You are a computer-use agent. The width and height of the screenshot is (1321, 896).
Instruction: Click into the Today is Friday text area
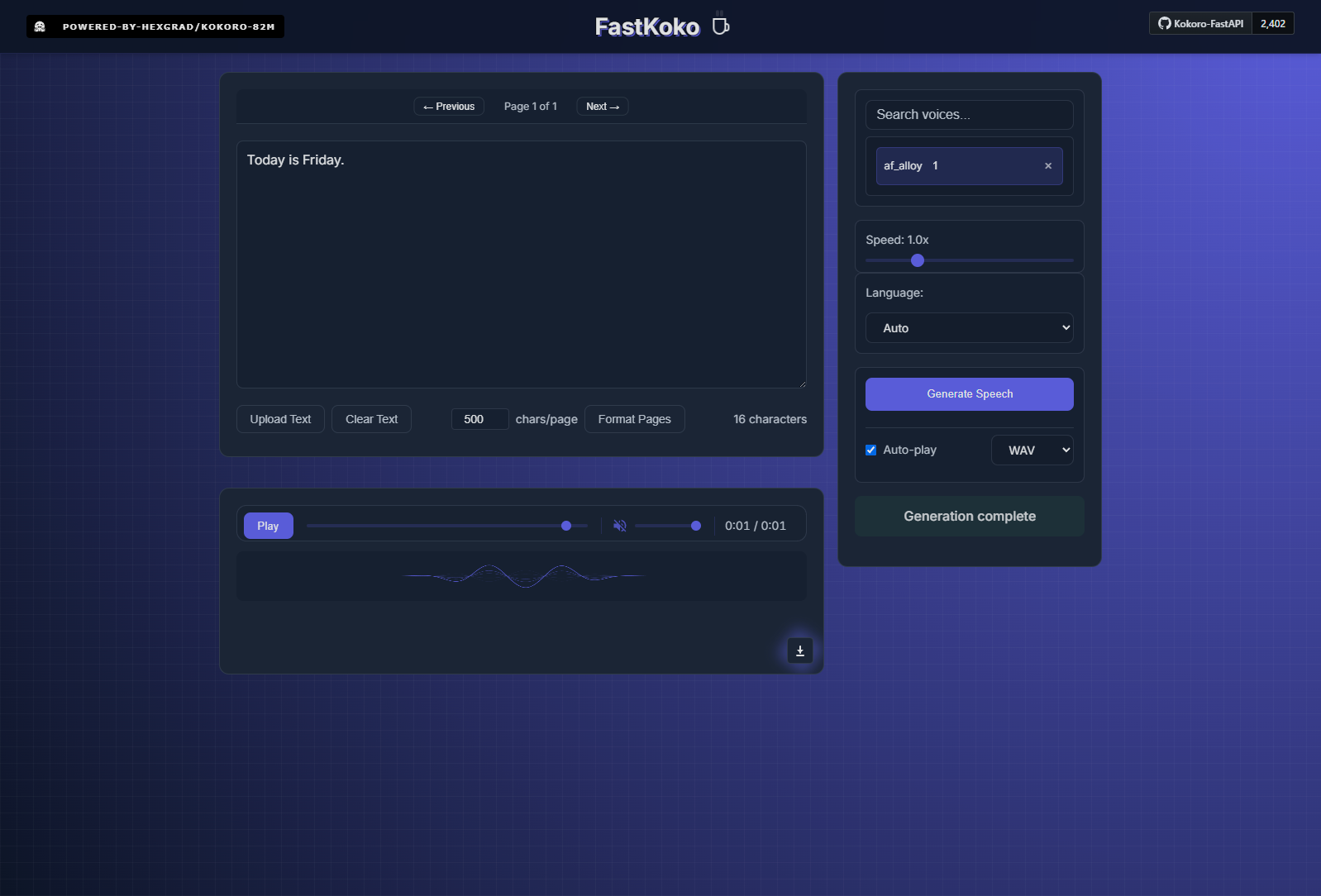tap(521, 265)
